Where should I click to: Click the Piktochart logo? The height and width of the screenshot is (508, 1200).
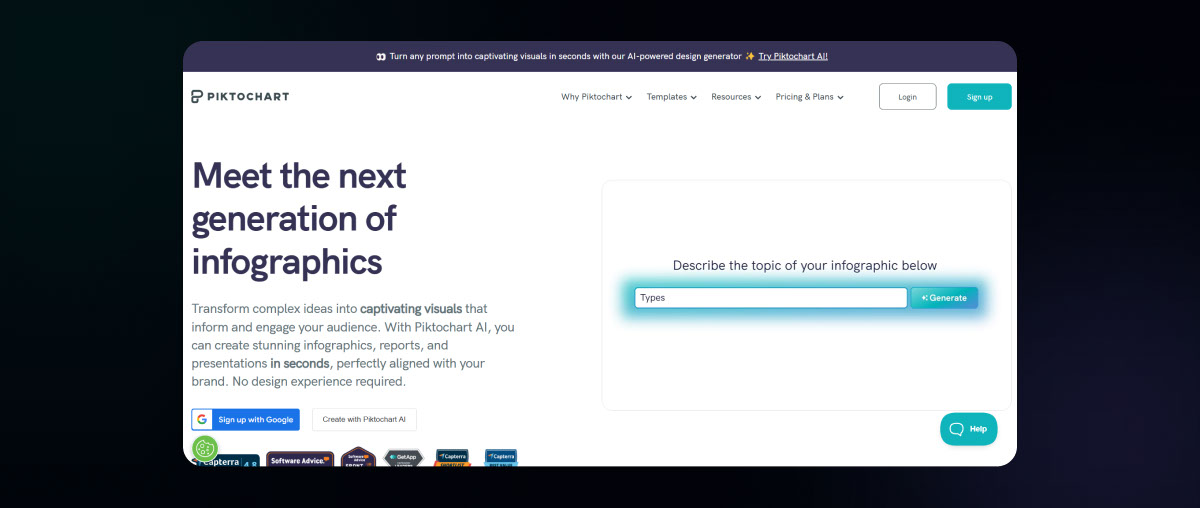tap(240, 97)
